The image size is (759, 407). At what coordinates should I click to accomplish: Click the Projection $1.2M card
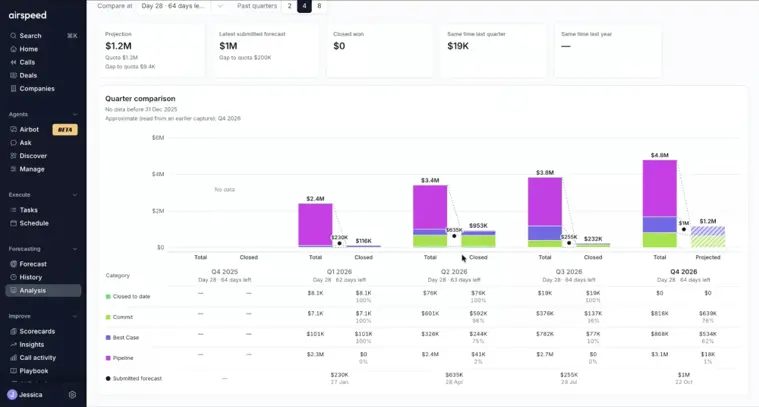point(152,50)
